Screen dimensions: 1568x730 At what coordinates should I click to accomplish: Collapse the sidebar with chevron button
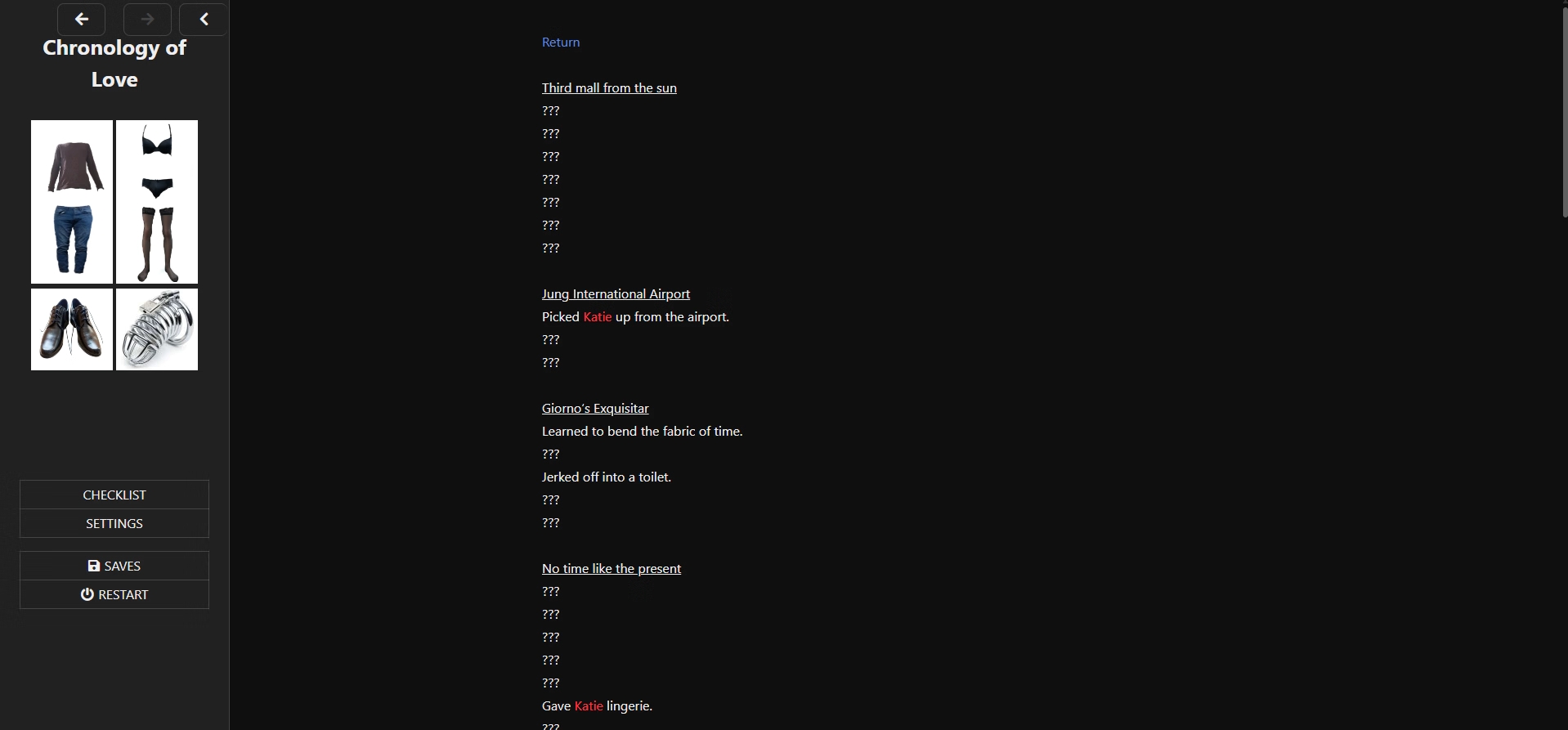pyautogui.click(x=204, y=20)
